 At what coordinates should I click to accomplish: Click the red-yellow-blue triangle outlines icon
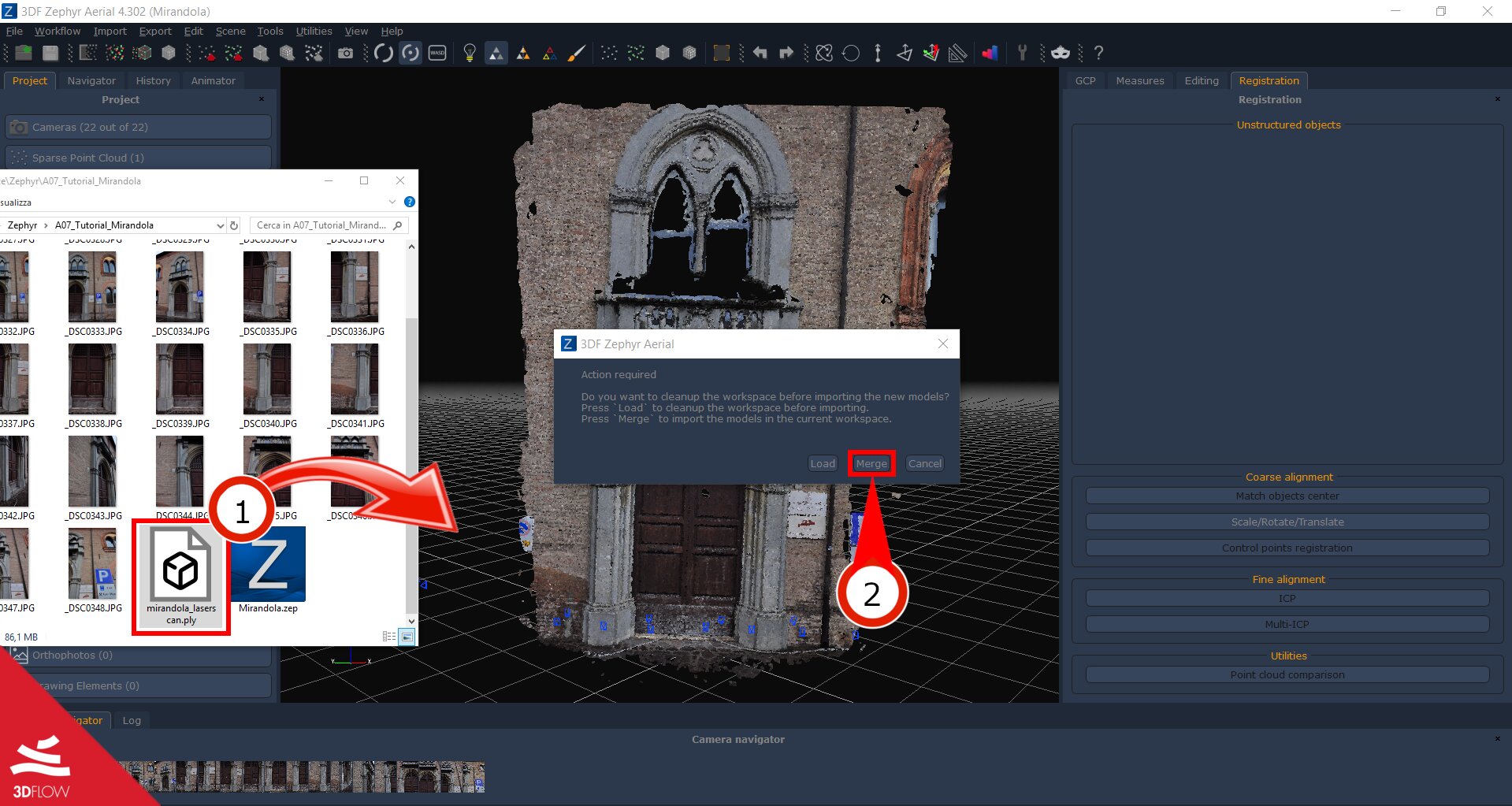coord(550,53)
